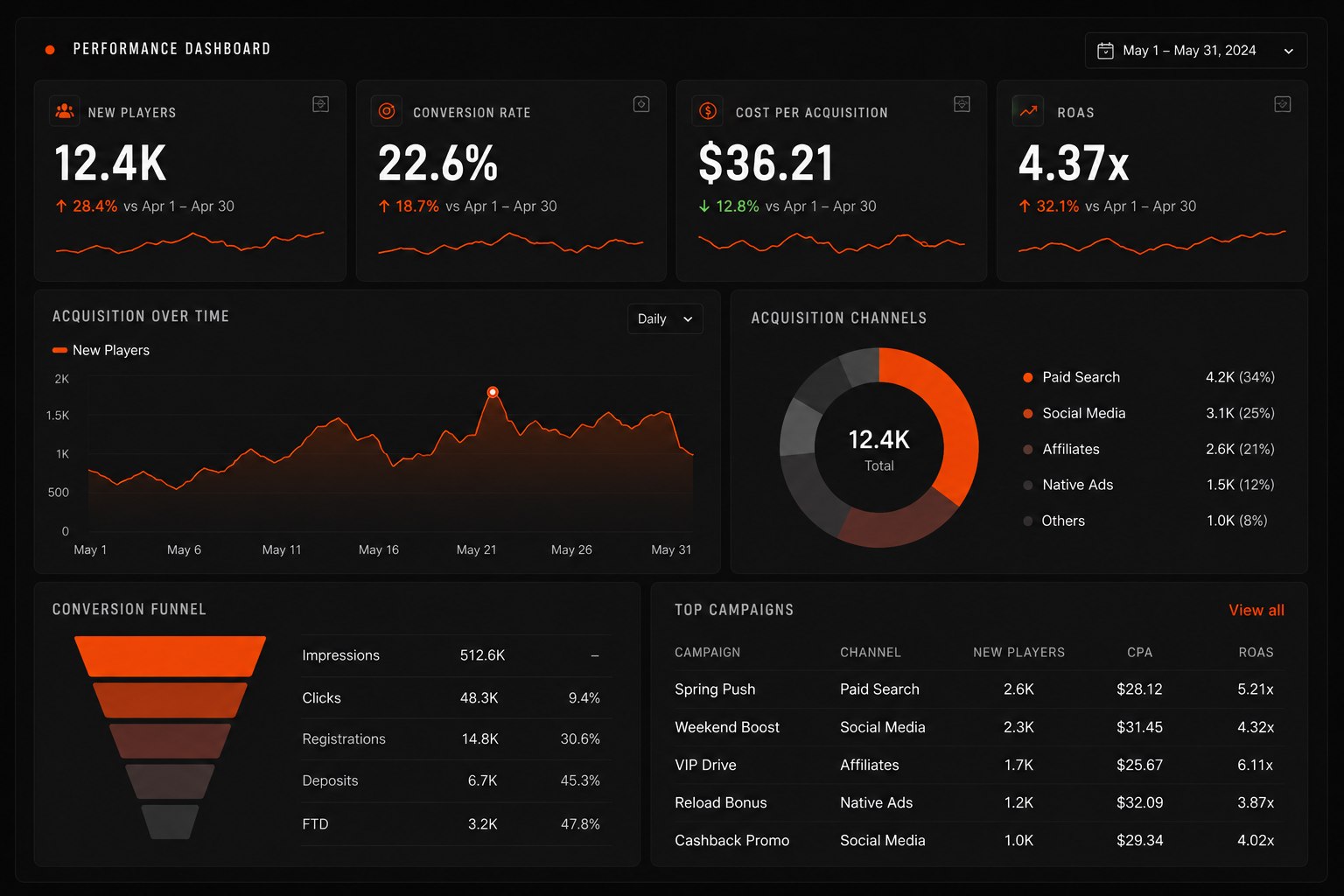Image resolution: width=1344 pixels, height=896 pixels.
Task: Click the calendar icon in date picker
Action: point(1105,51)
